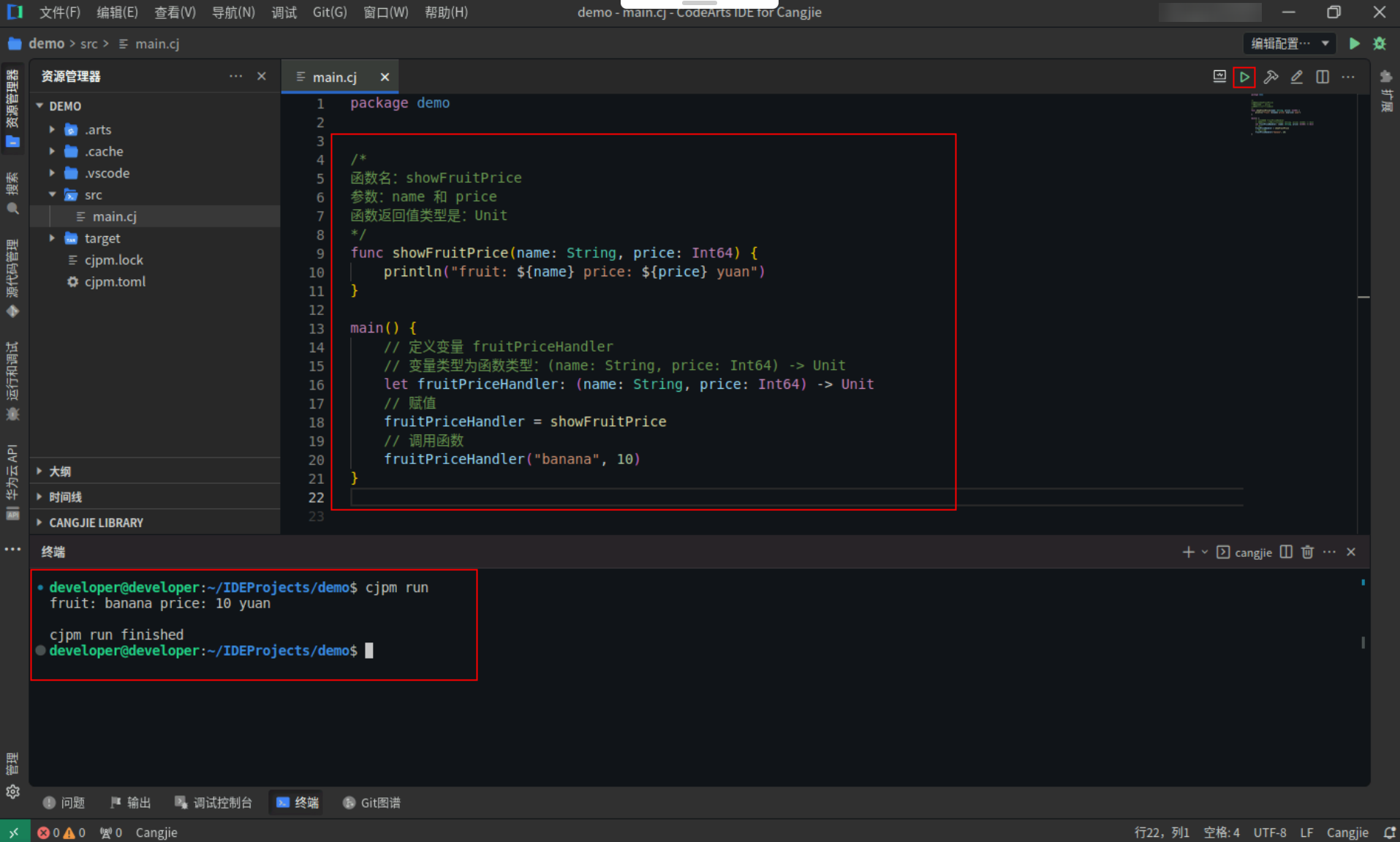Screen dimensions: 1400x842
Task: Open the notifications bell in status bar
Action: click(1389, 832)
